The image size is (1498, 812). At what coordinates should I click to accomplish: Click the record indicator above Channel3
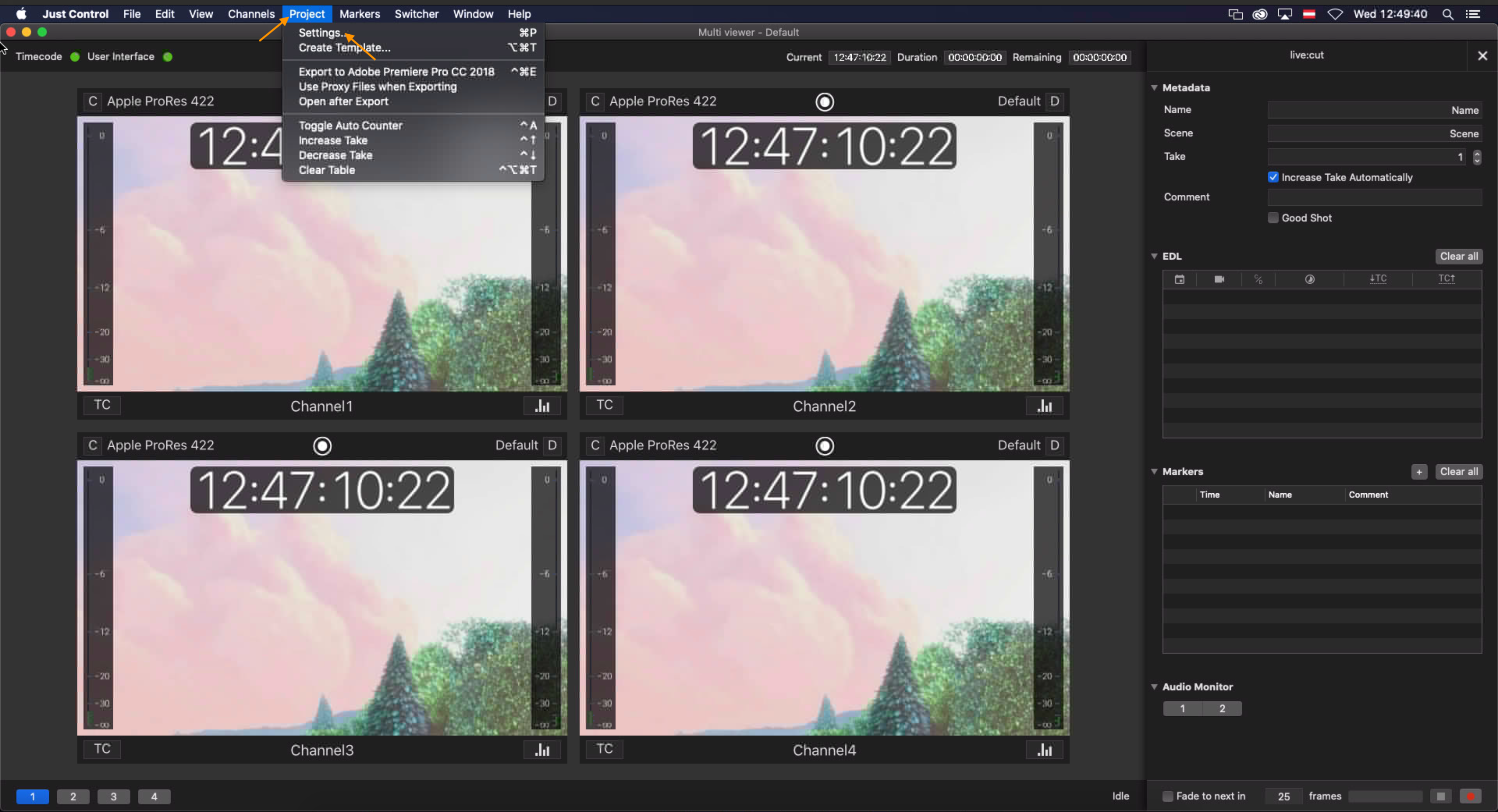(x=322, y=446)
